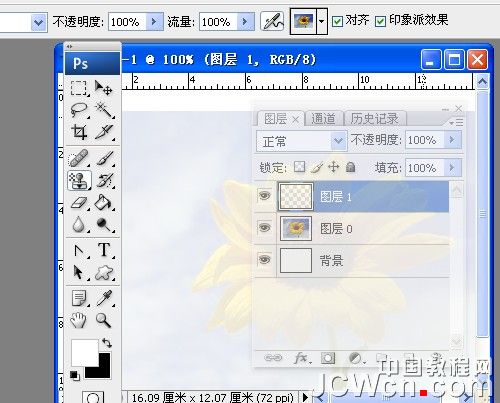Viewport: 500px width, 403px height.
Task: Switch to the 历史记录 tab
Action: [375, 119]
